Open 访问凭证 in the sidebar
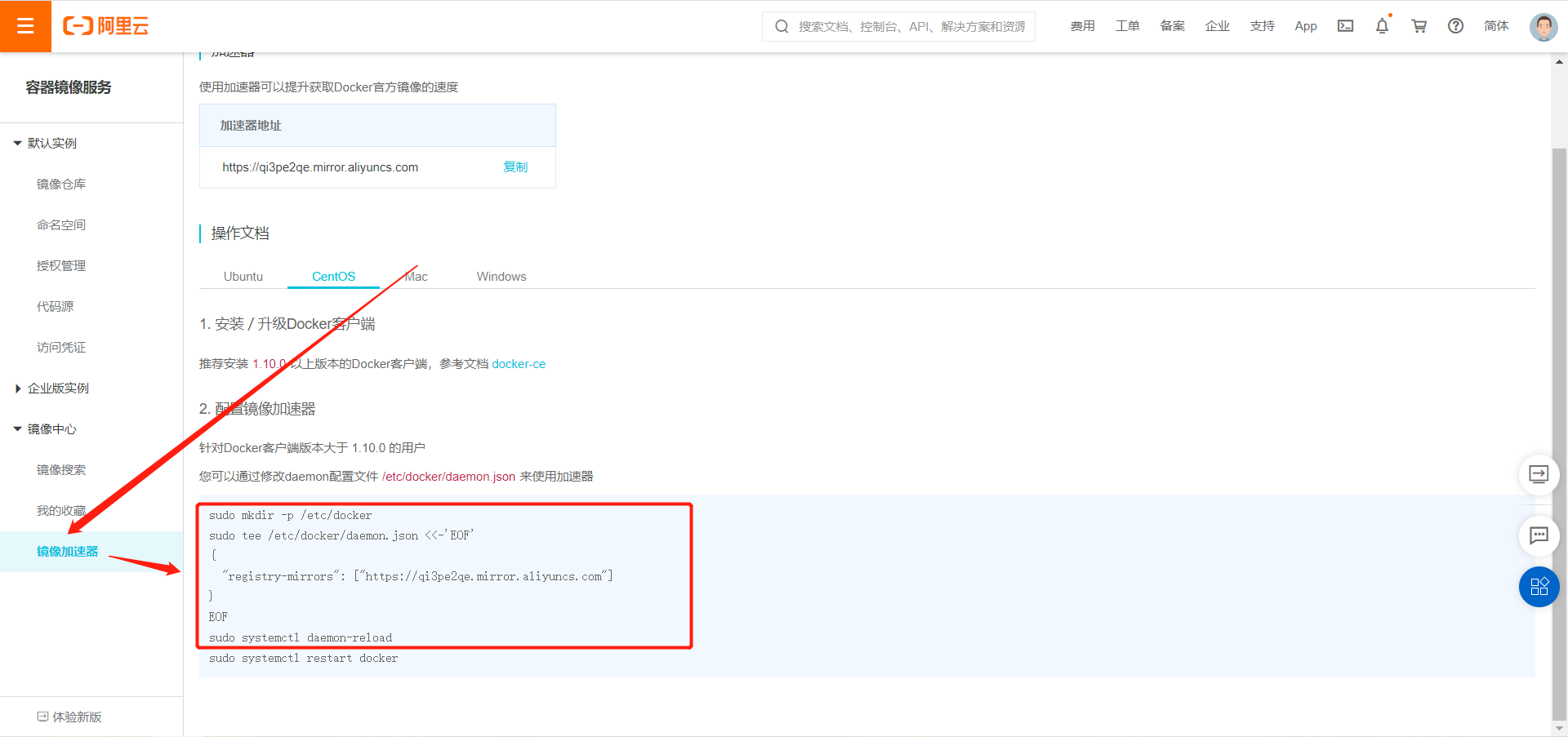Image resolution: width=1568 pixels, height=737 pixels. tap(61, 347)
